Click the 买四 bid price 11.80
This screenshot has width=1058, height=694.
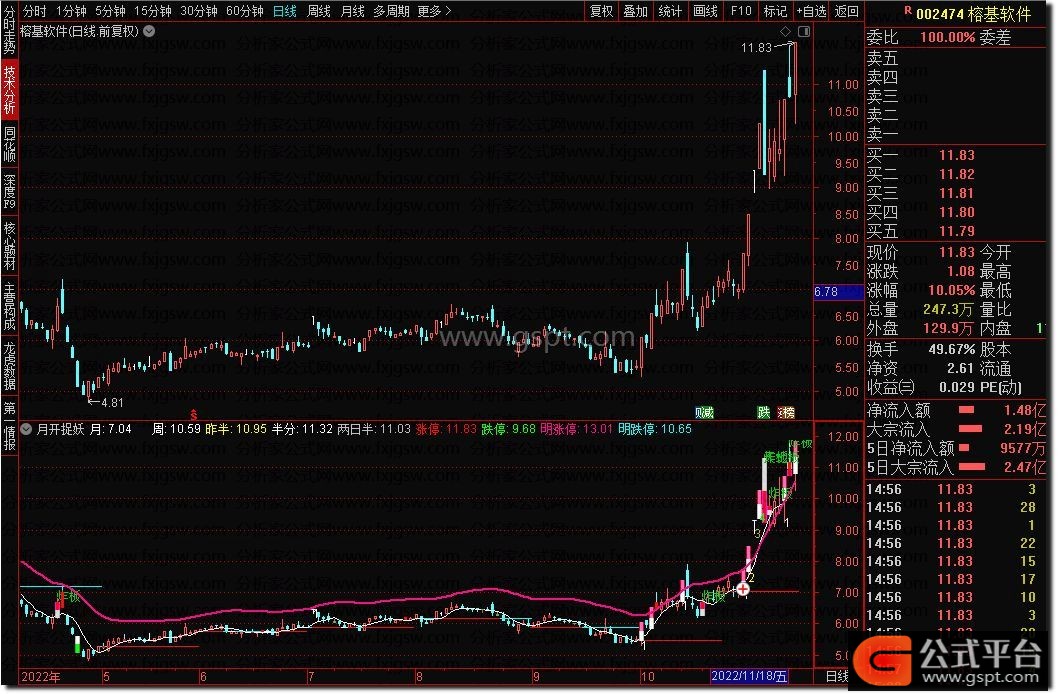click(x=957, y=212)
